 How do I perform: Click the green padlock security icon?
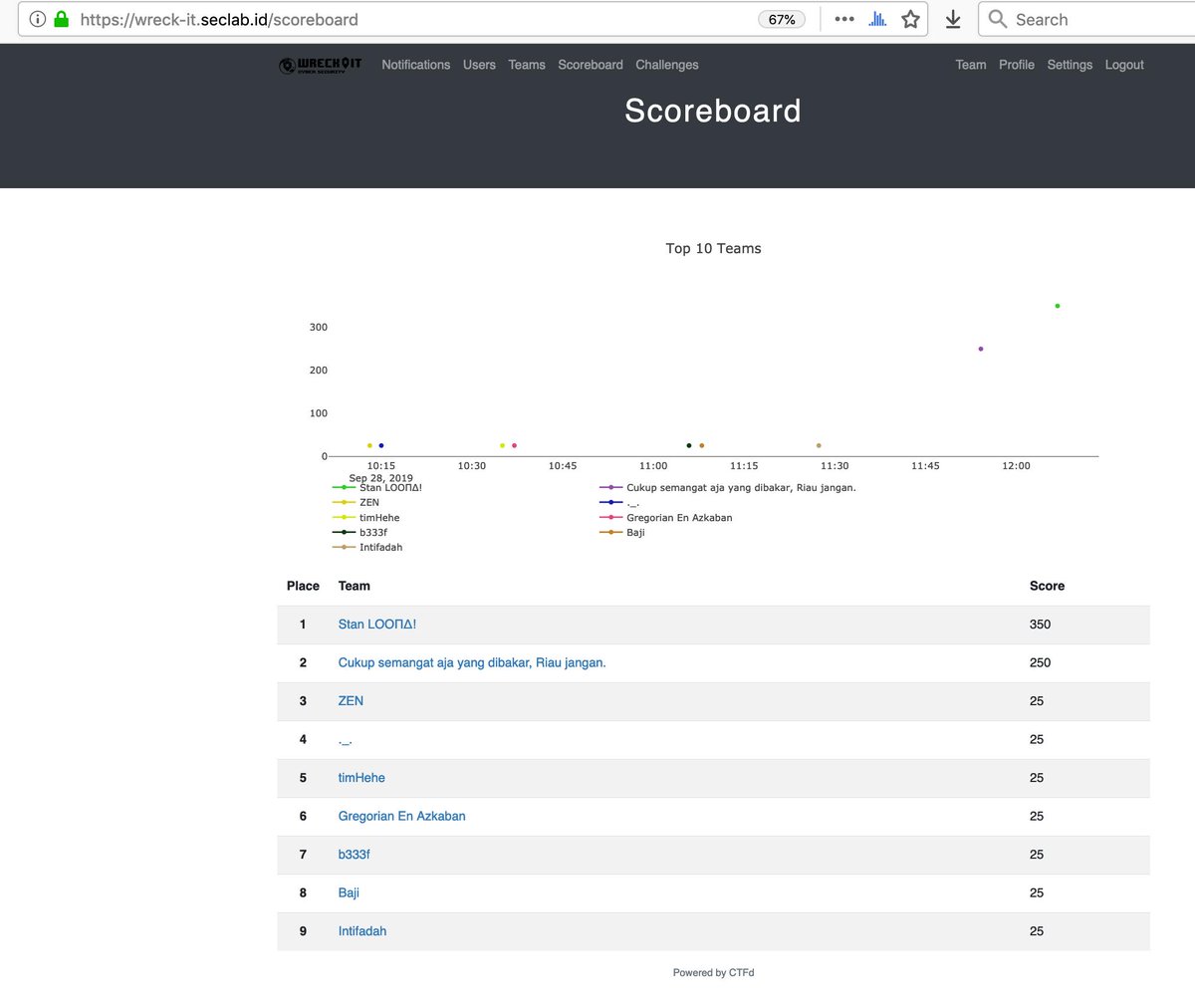coord(61,19)
